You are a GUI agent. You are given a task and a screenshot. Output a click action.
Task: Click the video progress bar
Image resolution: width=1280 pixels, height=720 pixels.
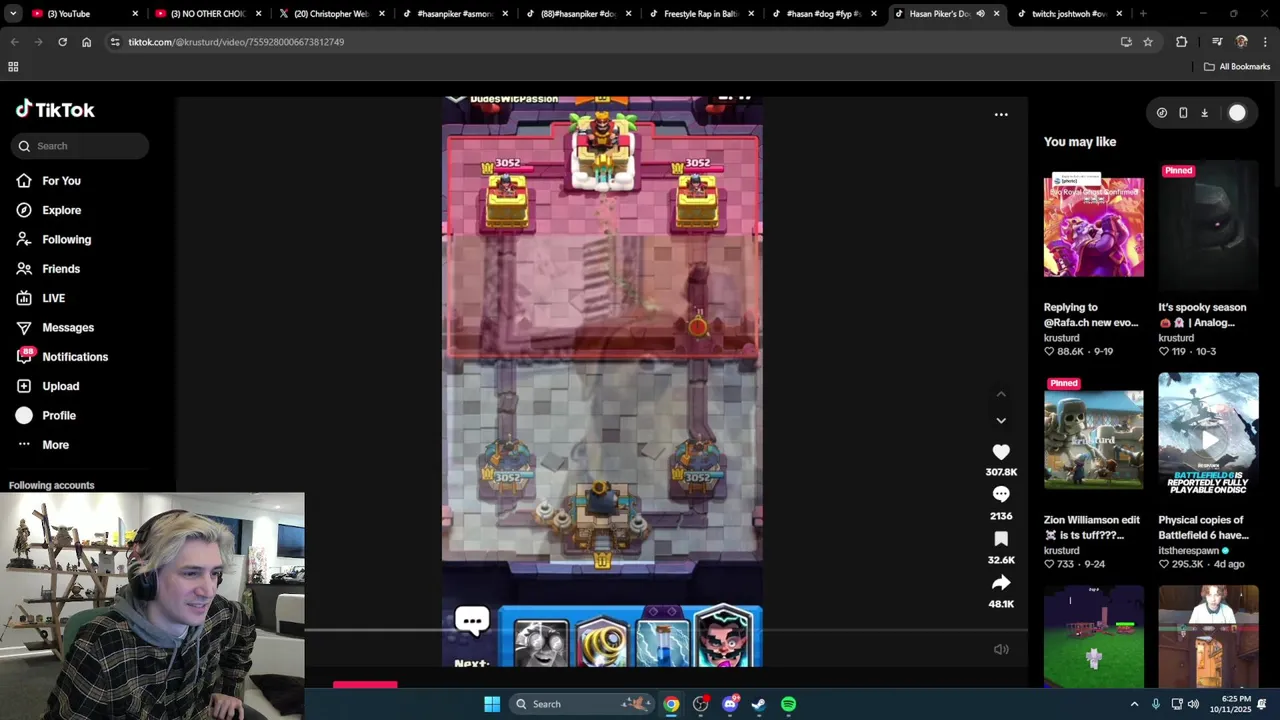(665, 630)
